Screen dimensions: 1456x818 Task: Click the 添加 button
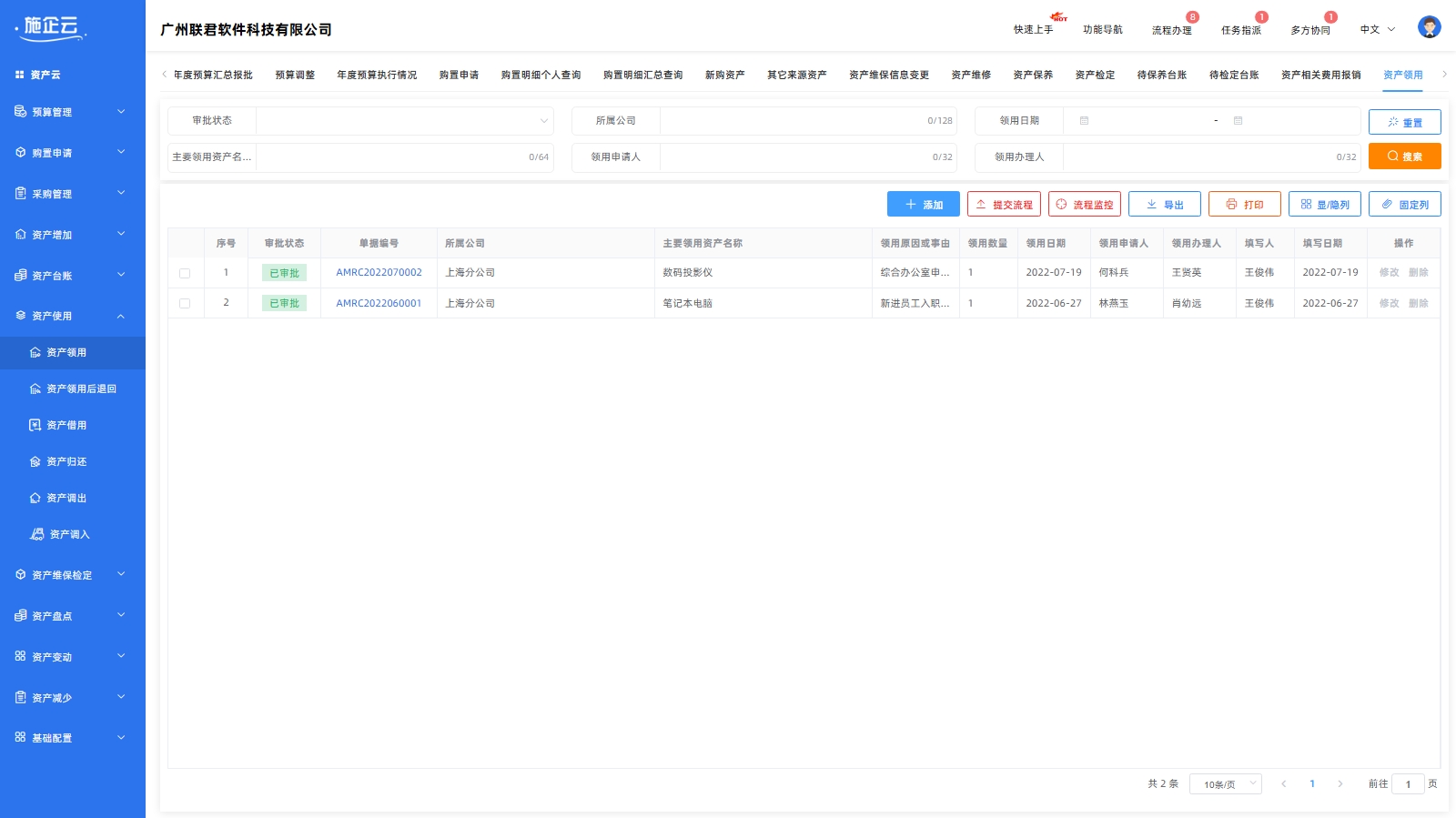[923, 204]
